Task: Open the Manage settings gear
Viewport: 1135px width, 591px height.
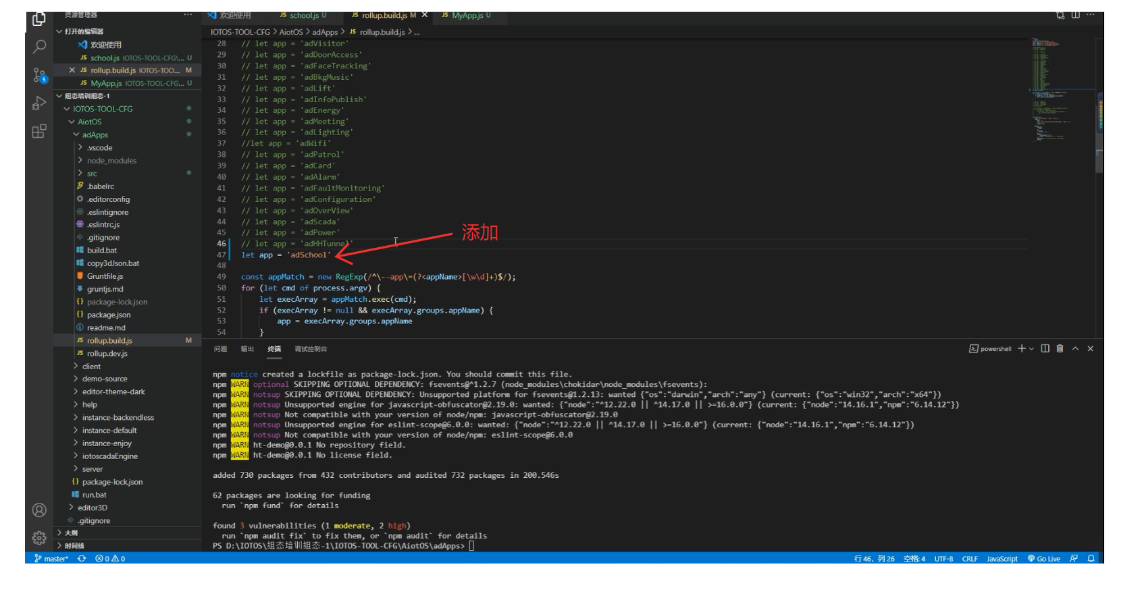Action: pyautogui.click(x=39, y=537)
